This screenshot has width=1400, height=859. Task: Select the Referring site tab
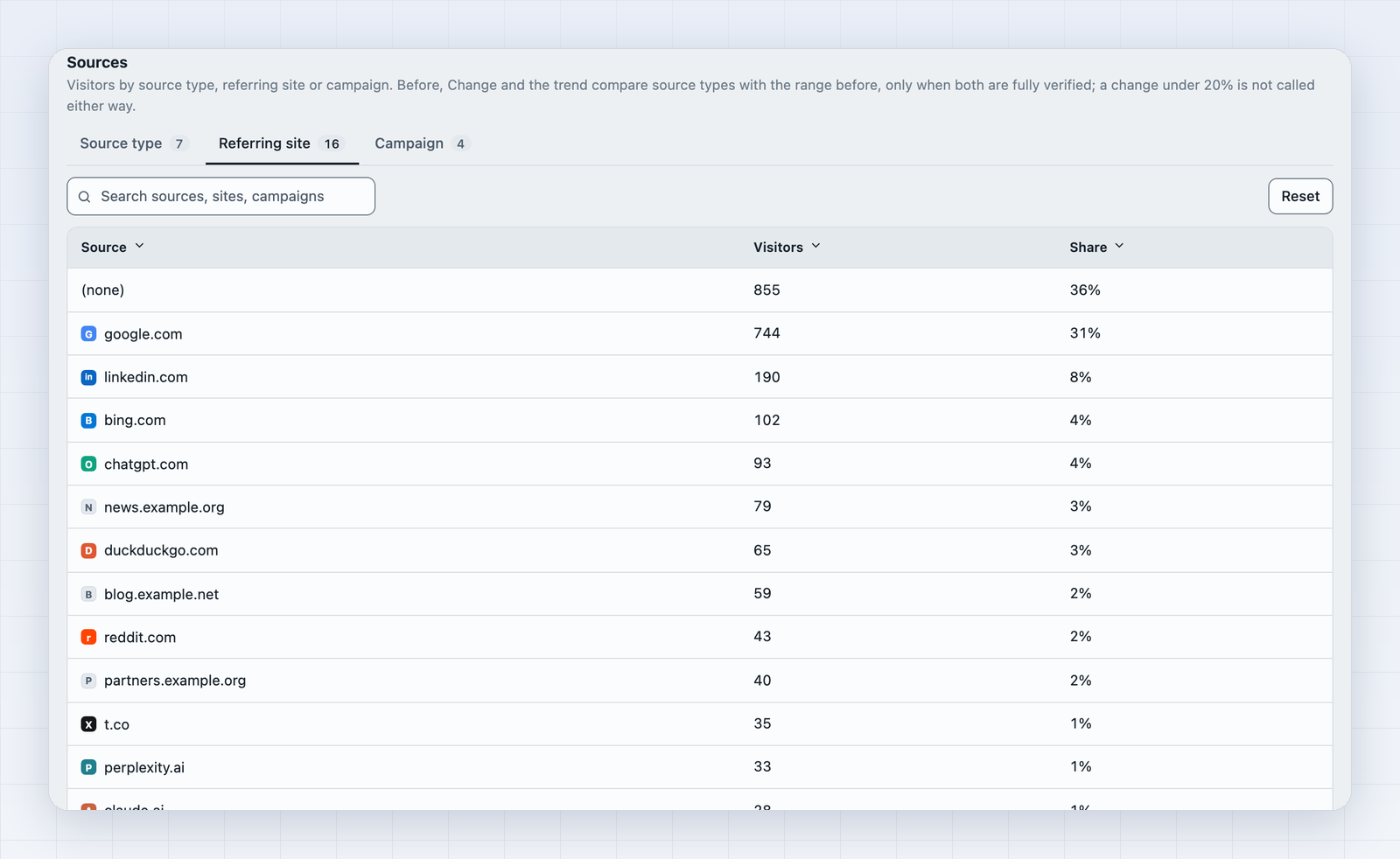coord(282,143)
